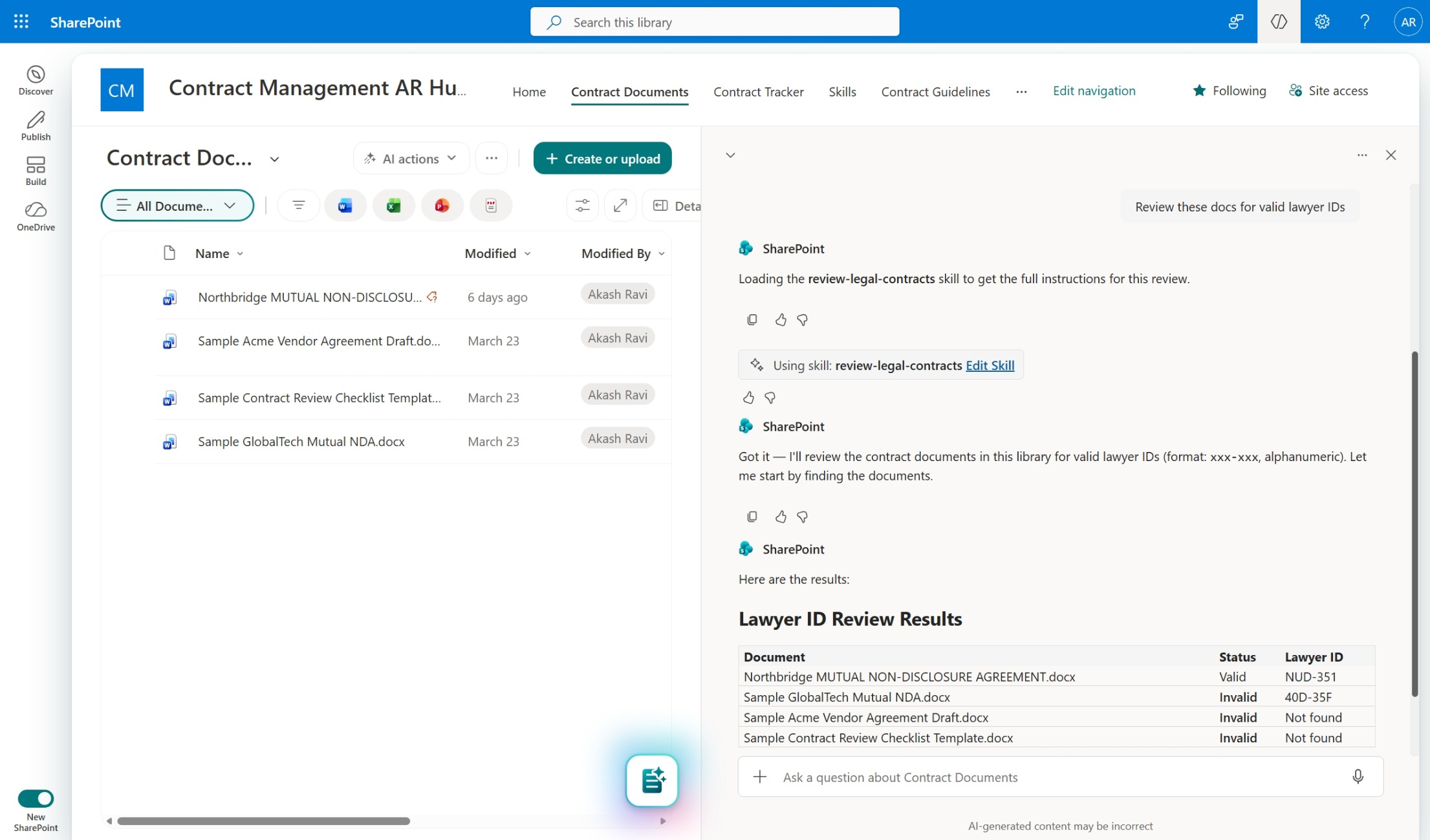The image size is (1430, 840).
Task: Open SharePoint settings gear
Action: tap(1321, 21)
